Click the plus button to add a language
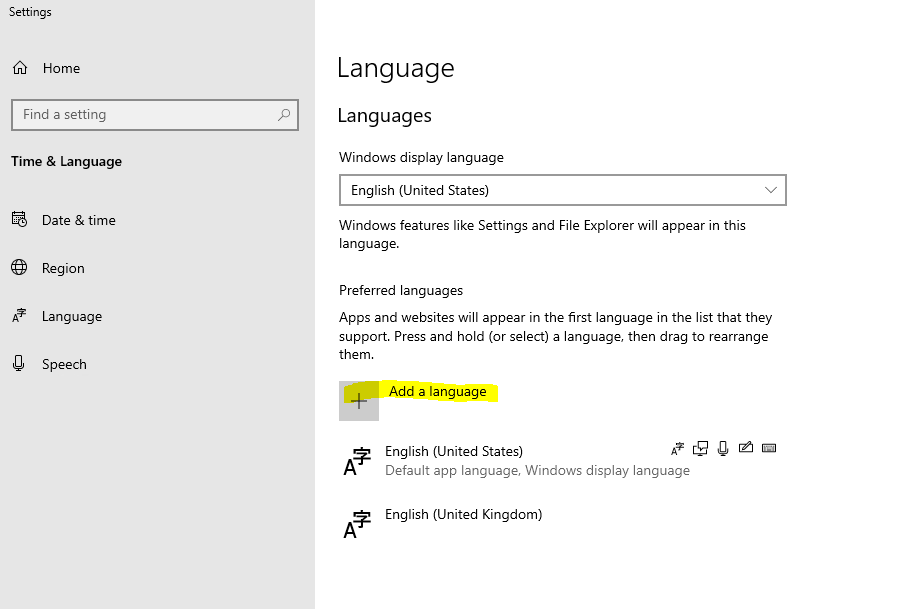 click(x=359, y=401)
